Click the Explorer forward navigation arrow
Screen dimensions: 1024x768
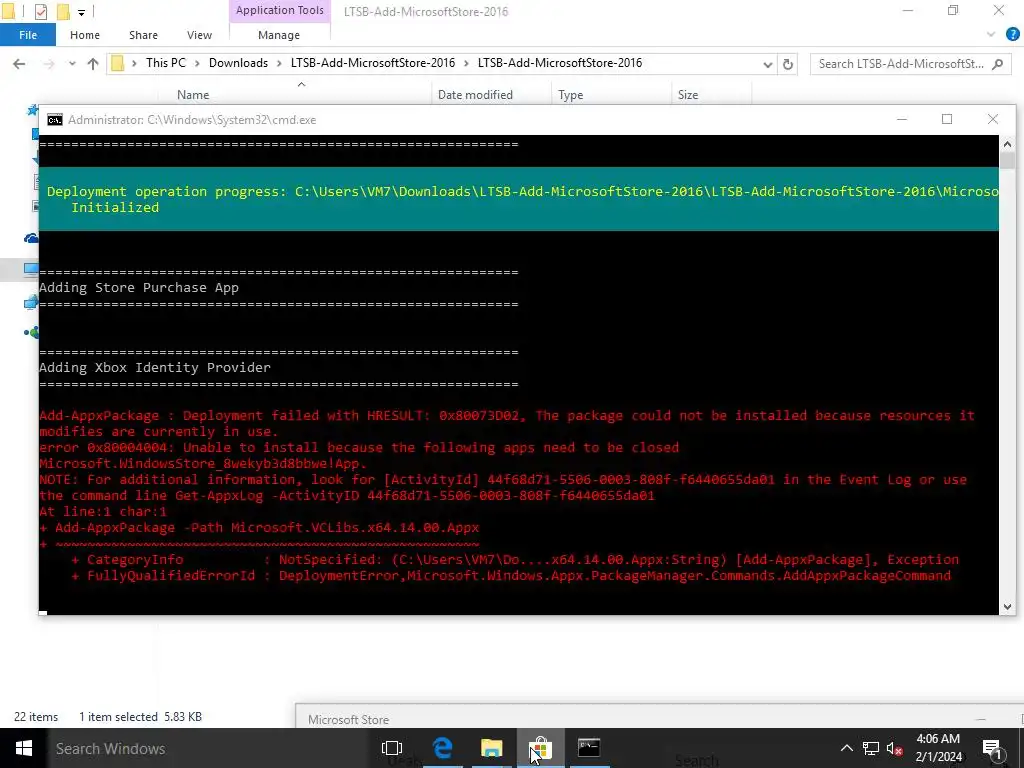tap(49, 63)
